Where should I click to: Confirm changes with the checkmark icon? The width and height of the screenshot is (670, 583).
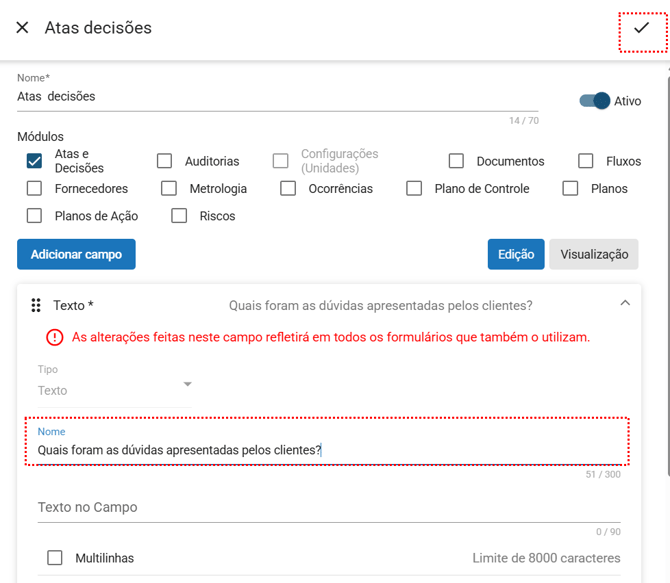click(x=641, y=29)
